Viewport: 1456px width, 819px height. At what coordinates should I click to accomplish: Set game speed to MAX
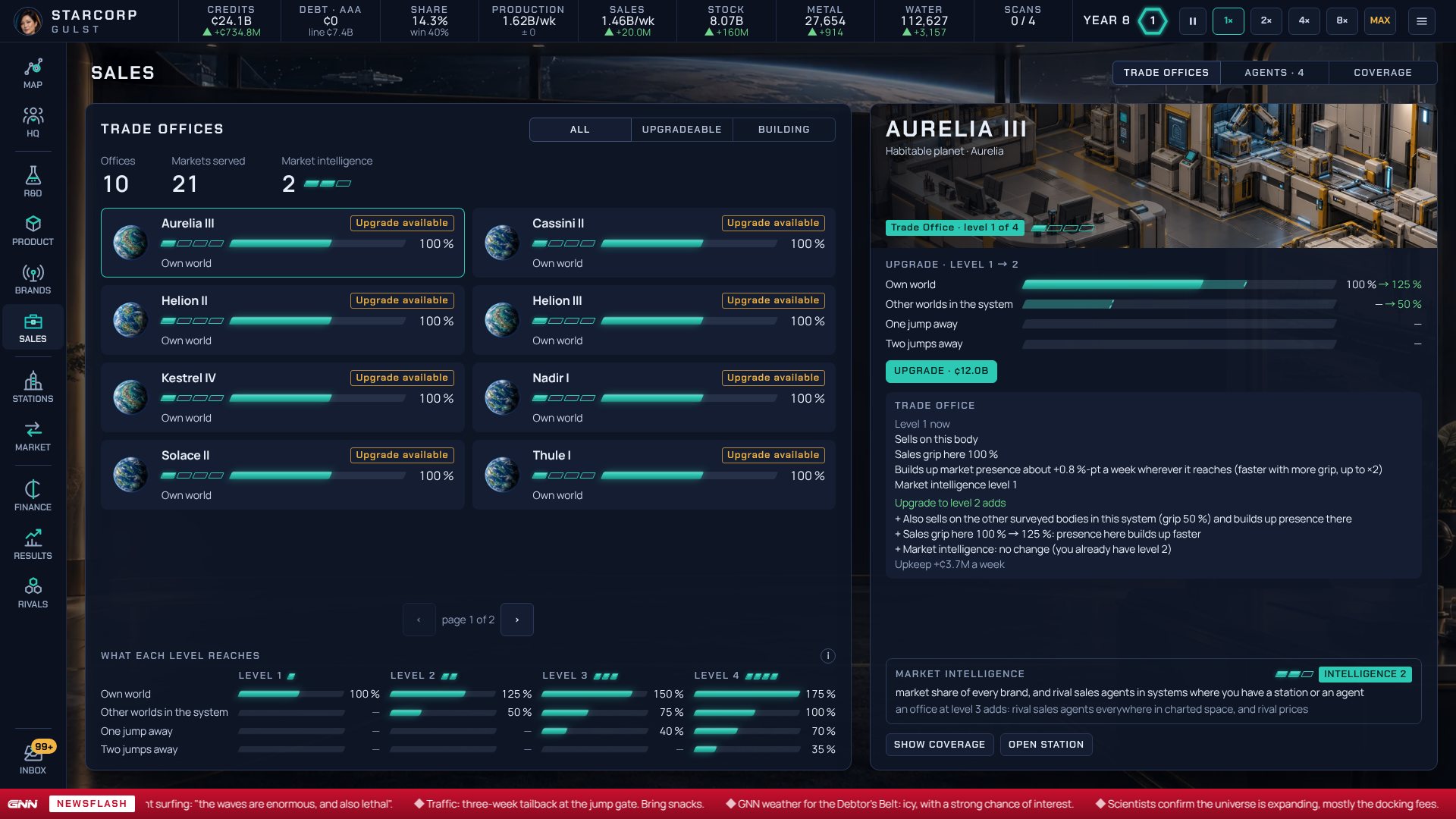1380,21
